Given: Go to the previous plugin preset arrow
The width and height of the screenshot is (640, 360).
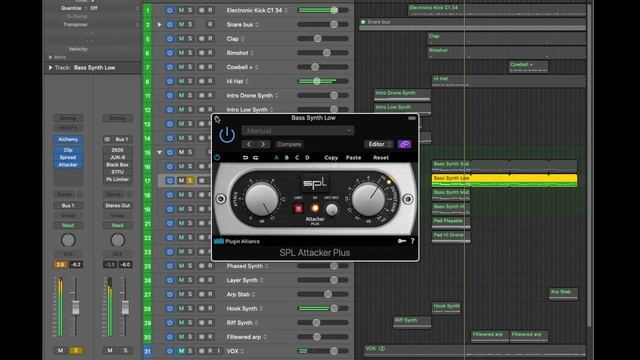Looking at the screenshot, I should [x=249, y=144].
